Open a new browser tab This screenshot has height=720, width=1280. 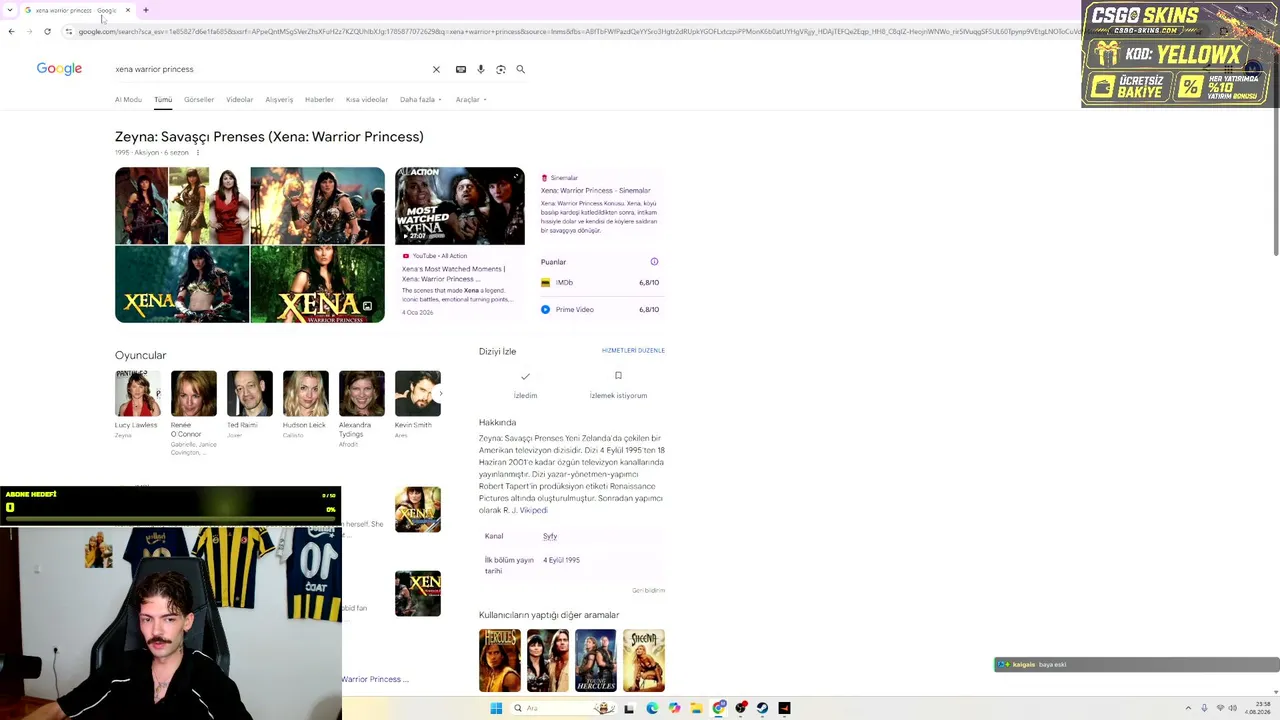click(x=145, y=10)
